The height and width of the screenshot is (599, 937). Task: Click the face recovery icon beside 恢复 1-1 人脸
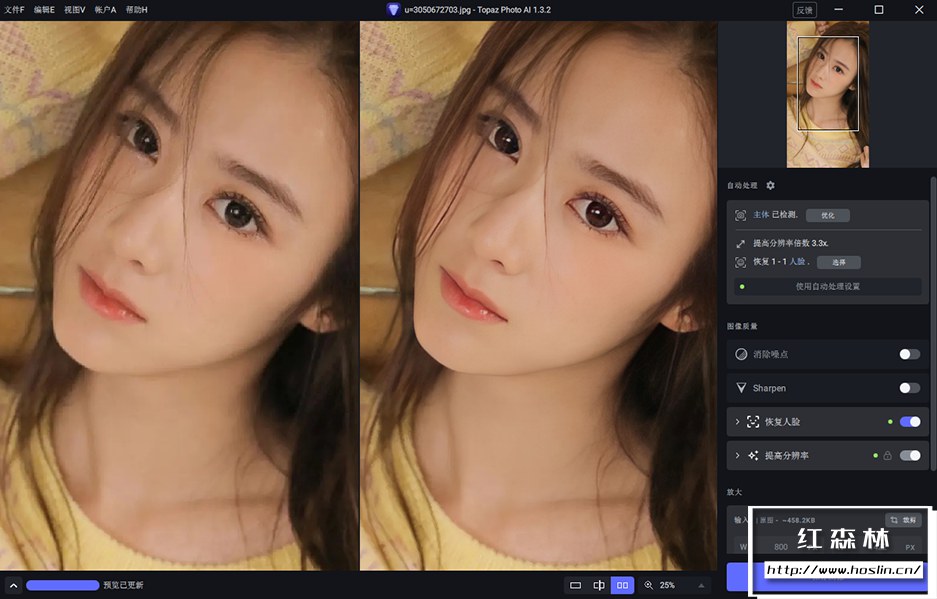(x=740, y=262)
